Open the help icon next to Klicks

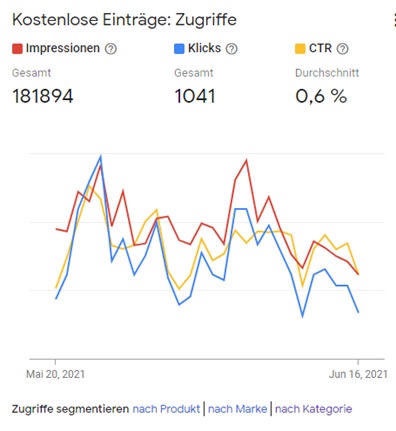(x=231, y=49)
